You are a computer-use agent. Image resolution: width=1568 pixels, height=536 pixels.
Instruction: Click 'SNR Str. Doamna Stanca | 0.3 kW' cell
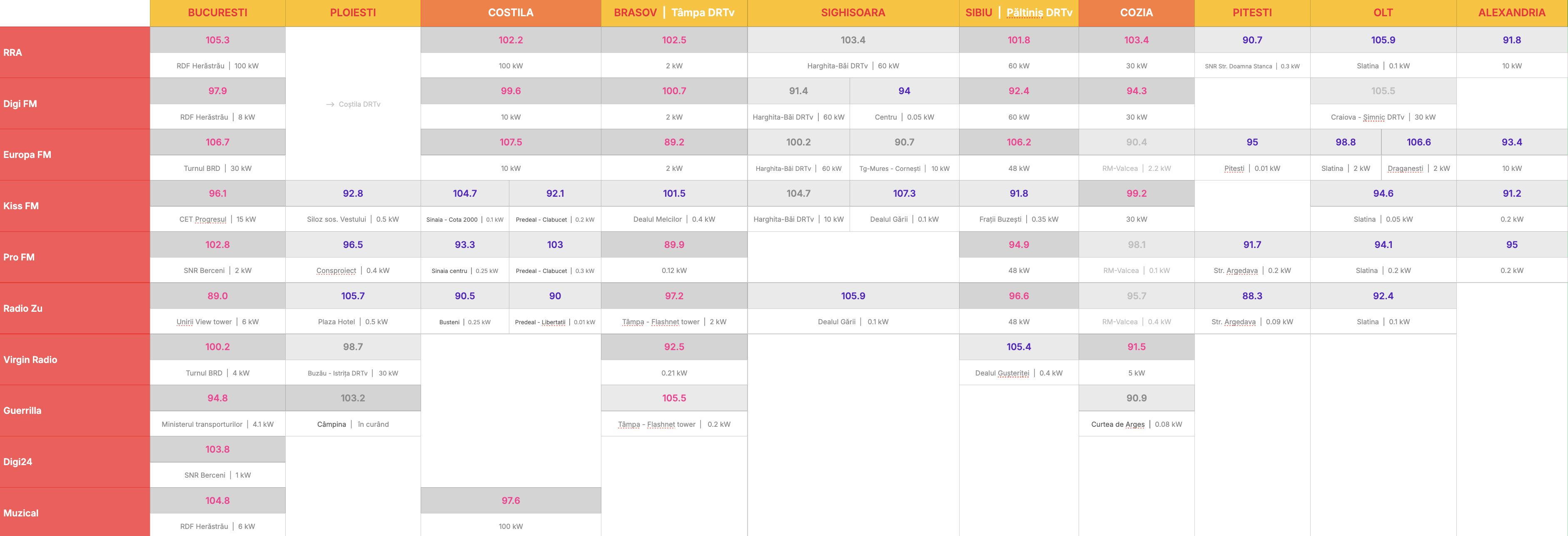tap(1252, 66)
